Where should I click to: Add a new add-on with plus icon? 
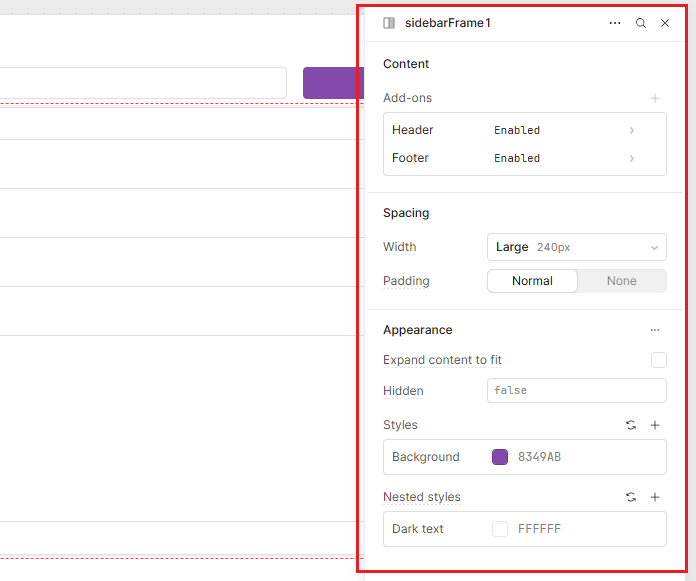coord(655,98)
